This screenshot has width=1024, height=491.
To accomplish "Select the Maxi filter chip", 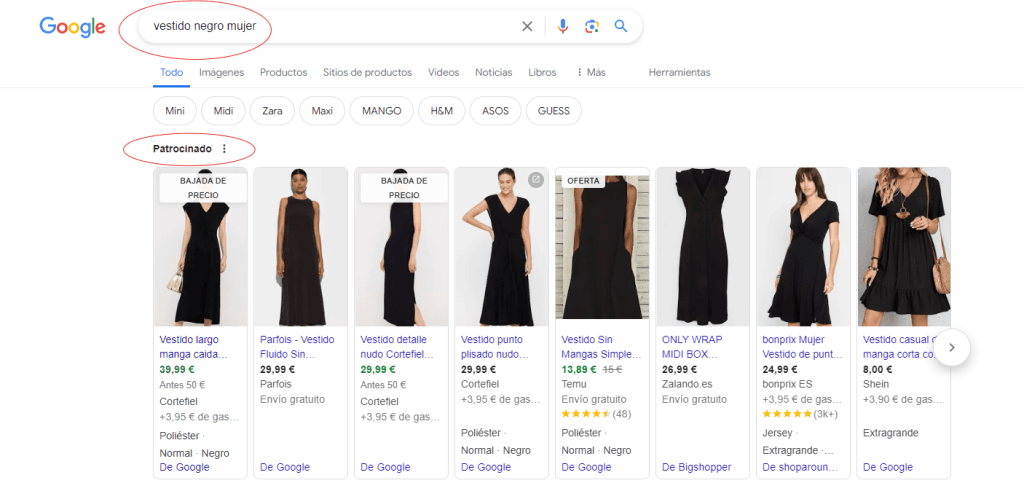I will [322, 111].
